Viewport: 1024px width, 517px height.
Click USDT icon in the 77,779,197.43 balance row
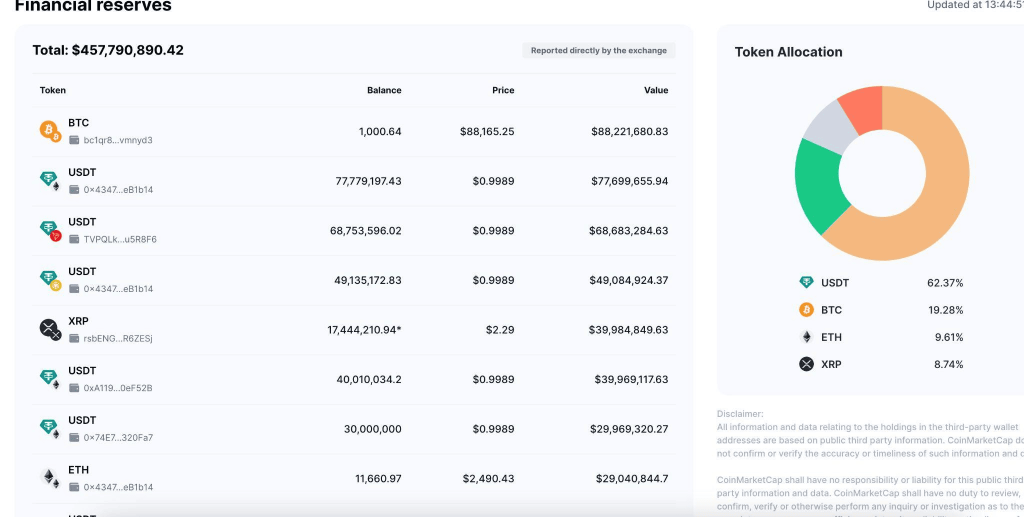point(50,180)
